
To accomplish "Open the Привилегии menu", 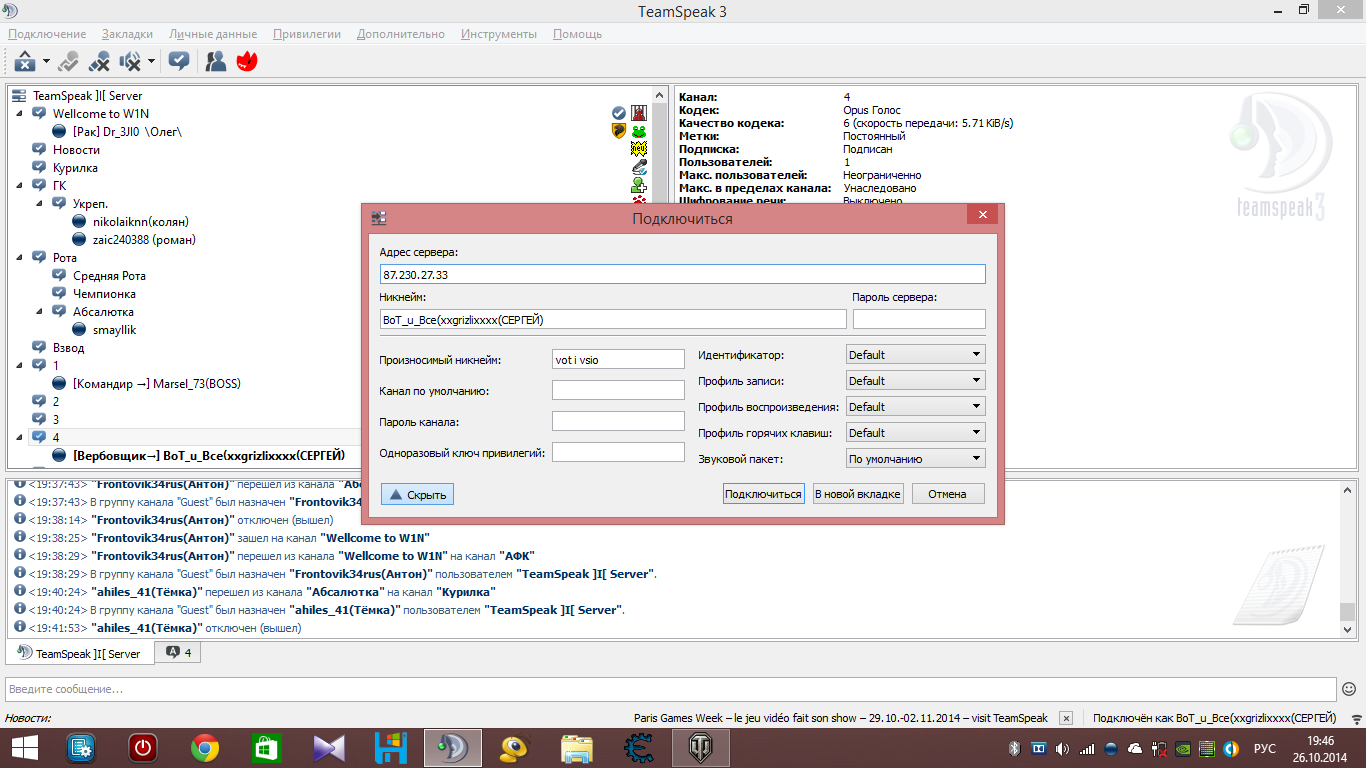I will point(307,34).
